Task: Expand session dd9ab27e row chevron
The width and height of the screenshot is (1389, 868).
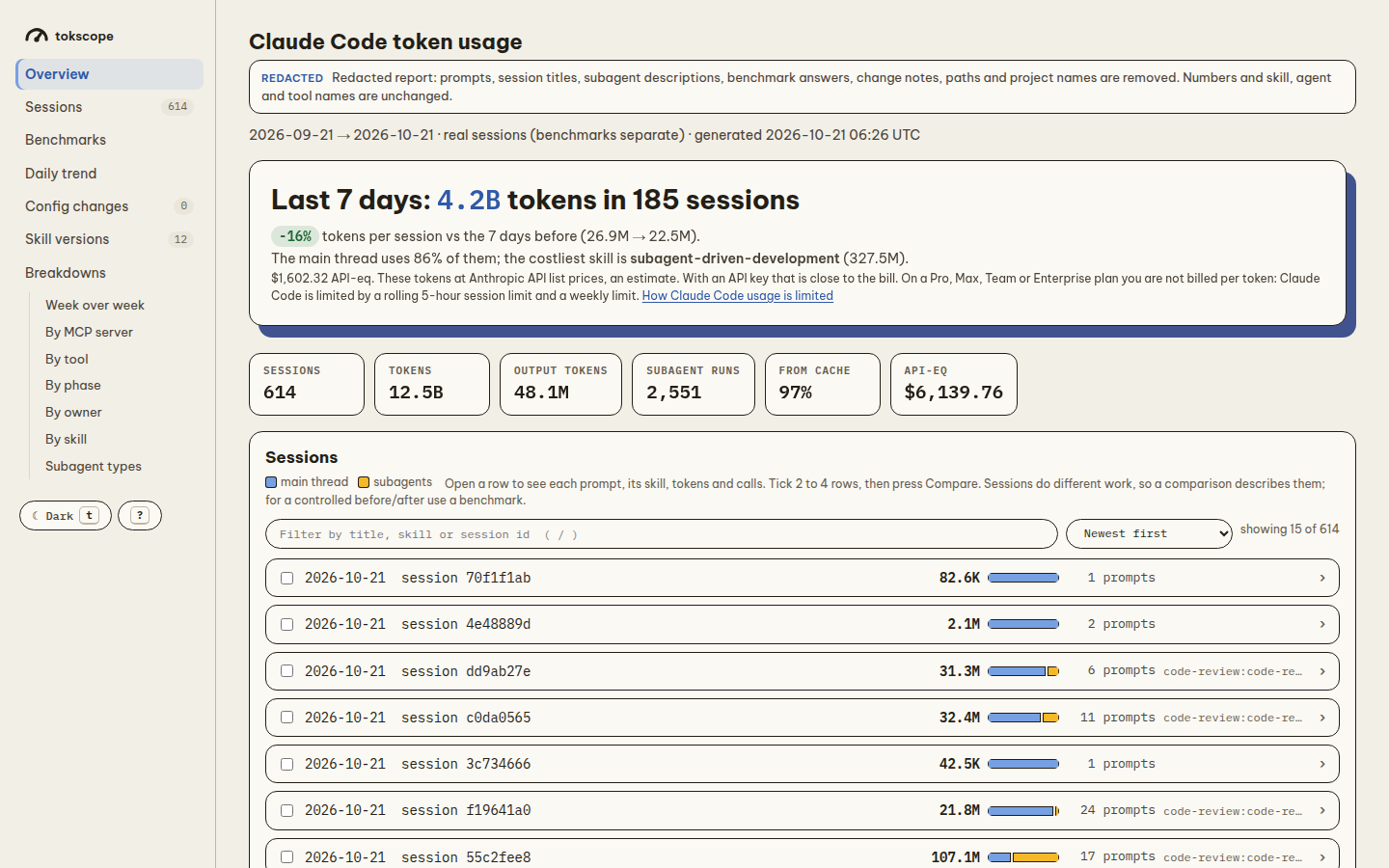Action: point(1322,671)
